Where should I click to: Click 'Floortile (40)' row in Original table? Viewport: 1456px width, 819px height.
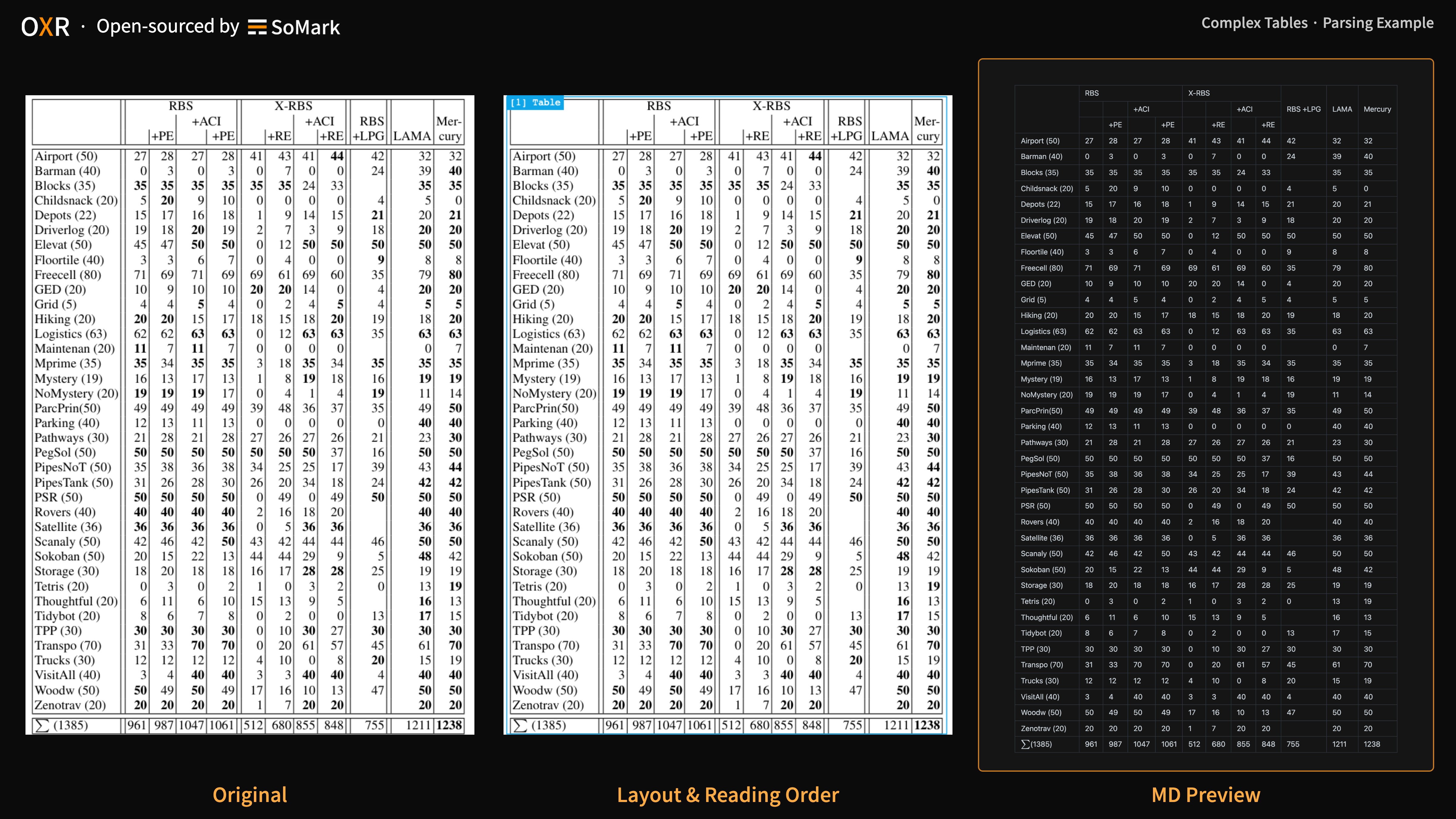(248, 260)
